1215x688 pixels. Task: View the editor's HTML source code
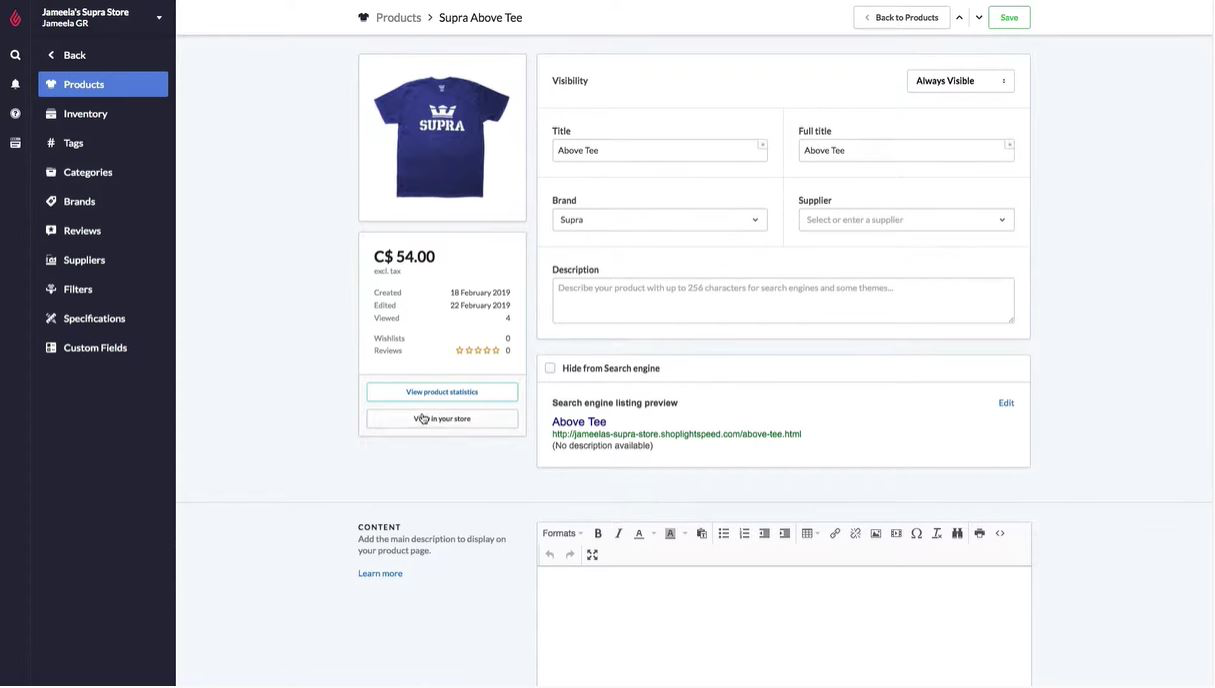(x=998, y=532)
